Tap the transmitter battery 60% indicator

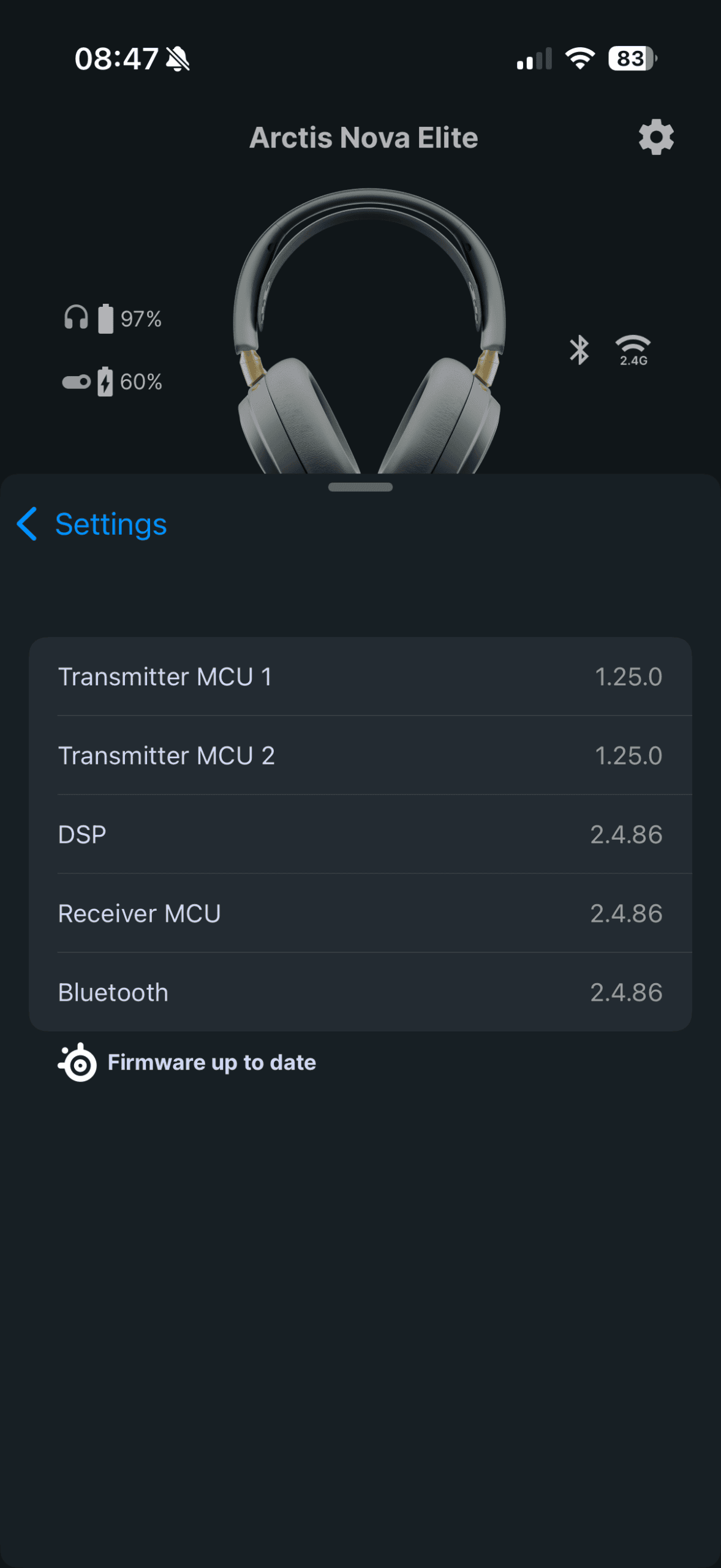[113, 382]
